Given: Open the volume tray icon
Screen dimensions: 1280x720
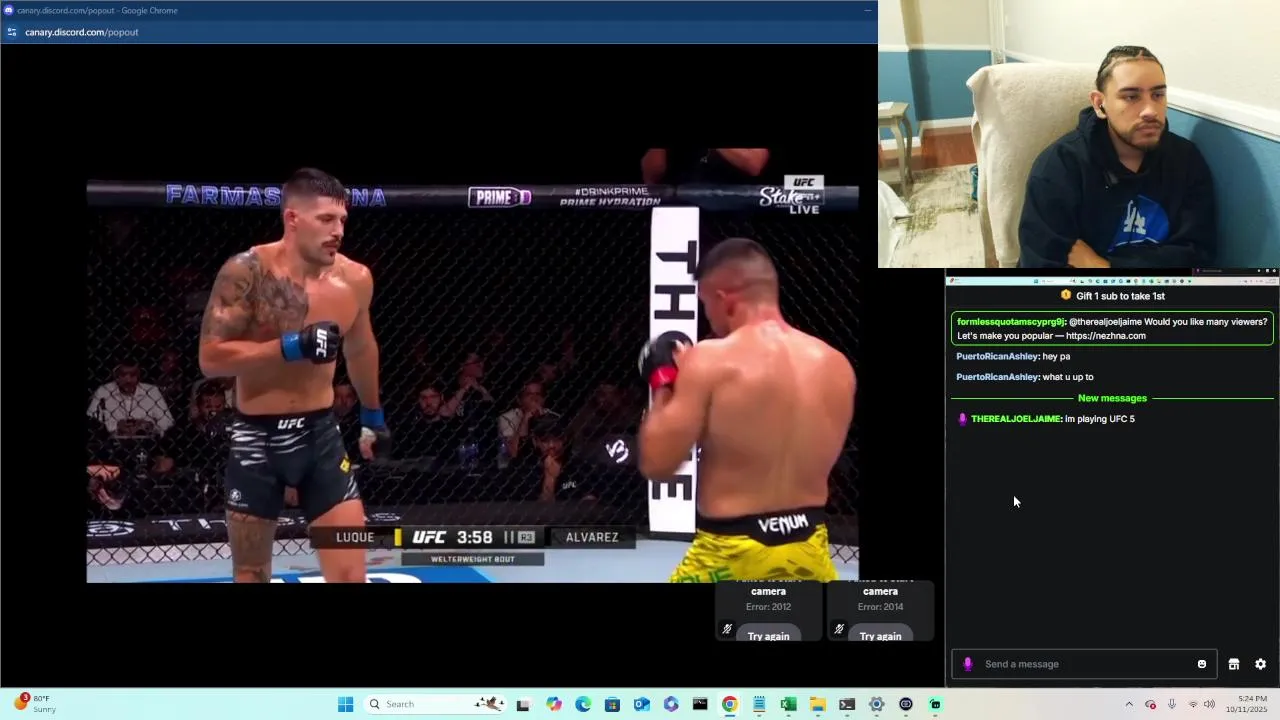Looking at the screenshot, I should click(1209, 704).
